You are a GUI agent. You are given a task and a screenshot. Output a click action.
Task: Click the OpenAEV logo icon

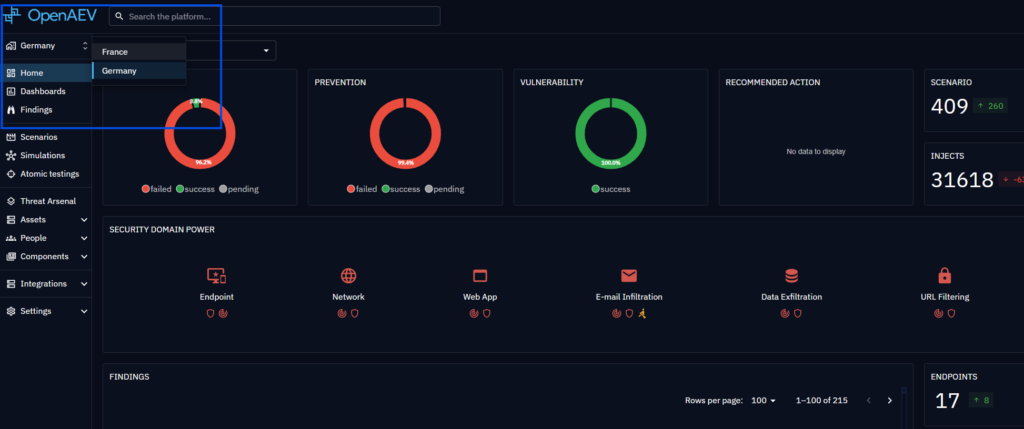12,16
